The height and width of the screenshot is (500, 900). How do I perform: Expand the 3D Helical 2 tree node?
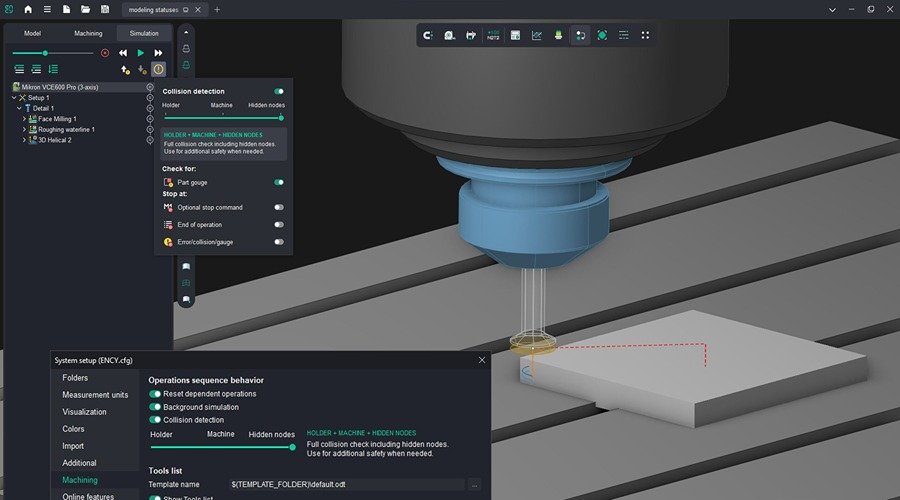click(x=24, y=140)
